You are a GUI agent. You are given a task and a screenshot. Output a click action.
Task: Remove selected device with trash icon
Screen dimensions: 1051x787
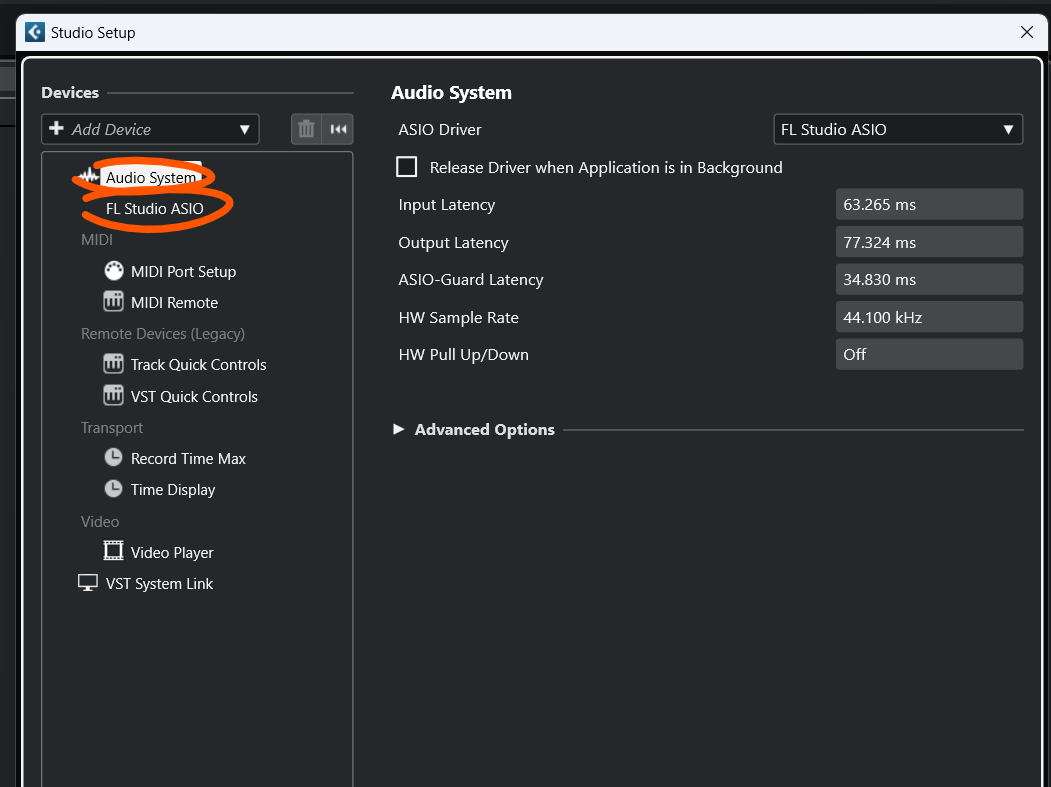306,129
